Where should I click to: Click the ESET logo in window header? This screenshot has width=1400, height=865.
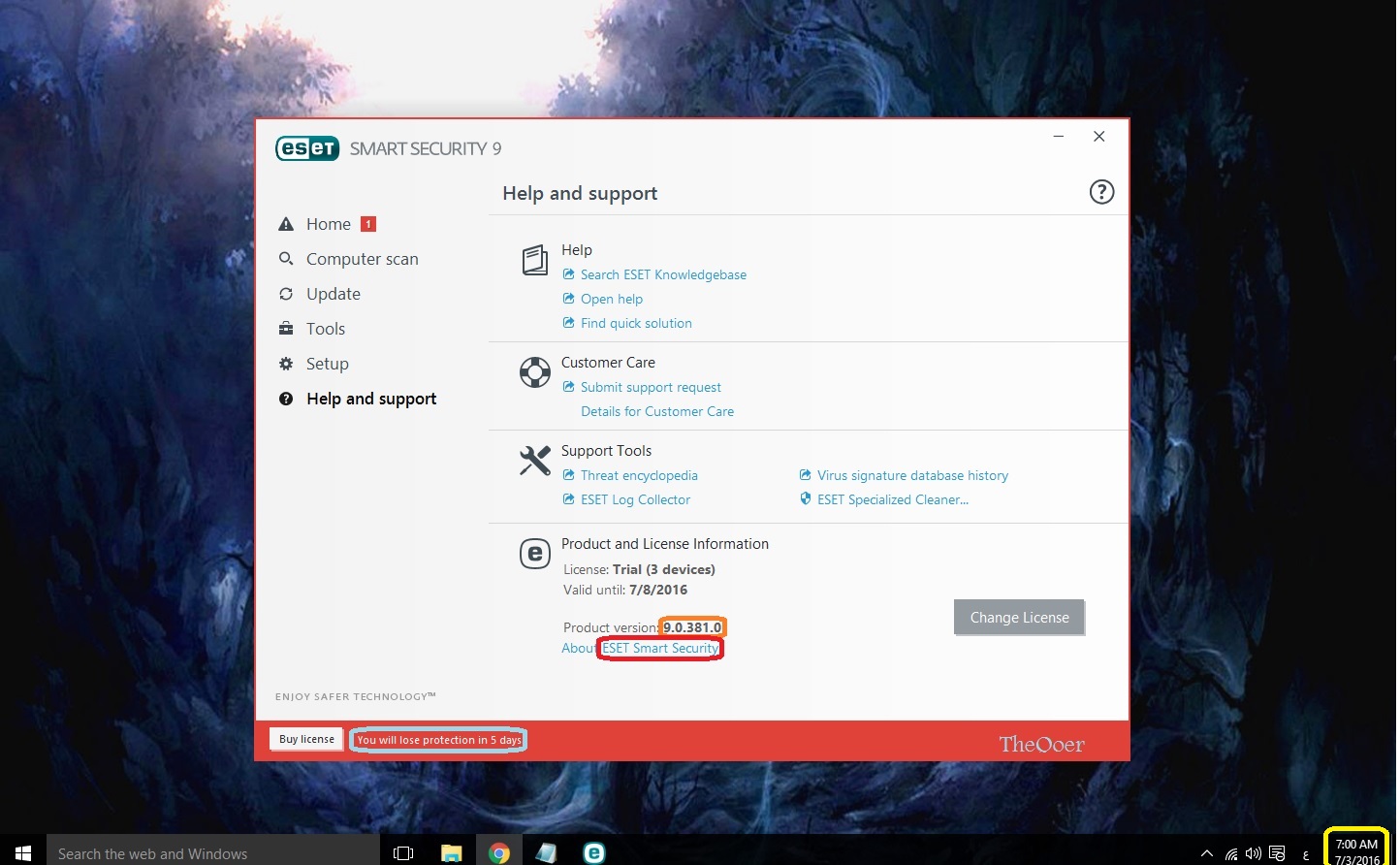click(307, 148)
